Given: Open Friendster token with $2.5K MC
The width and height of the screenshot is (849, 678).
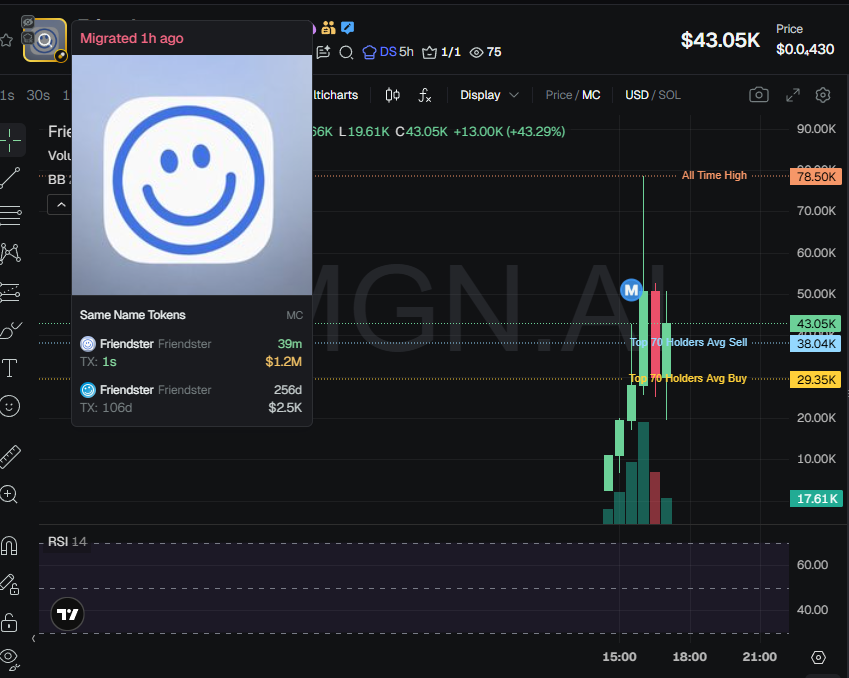Looking at the screenshot, I should coord(191,399).
